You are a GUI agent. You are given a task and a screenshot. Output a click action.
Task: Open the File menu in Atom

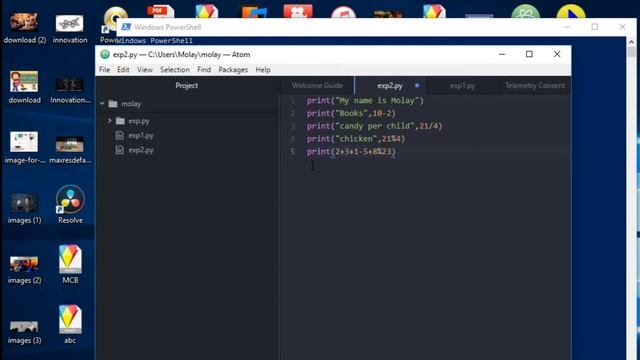[104, 70]
